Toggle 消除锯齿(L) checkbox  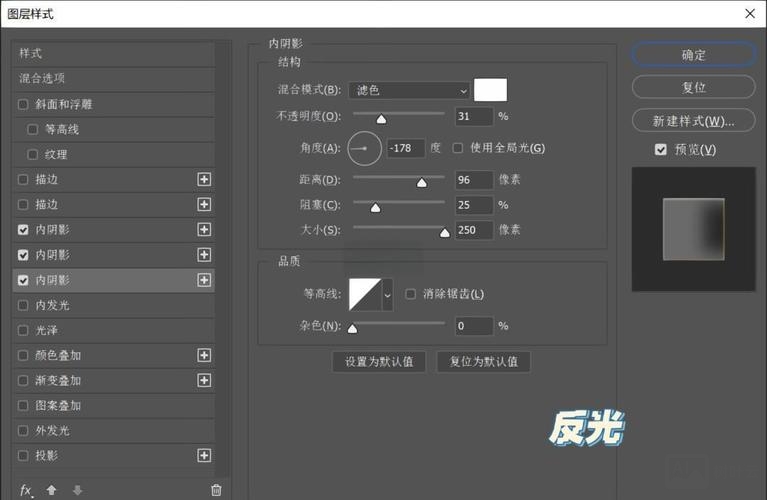click(x=410, y=294)
